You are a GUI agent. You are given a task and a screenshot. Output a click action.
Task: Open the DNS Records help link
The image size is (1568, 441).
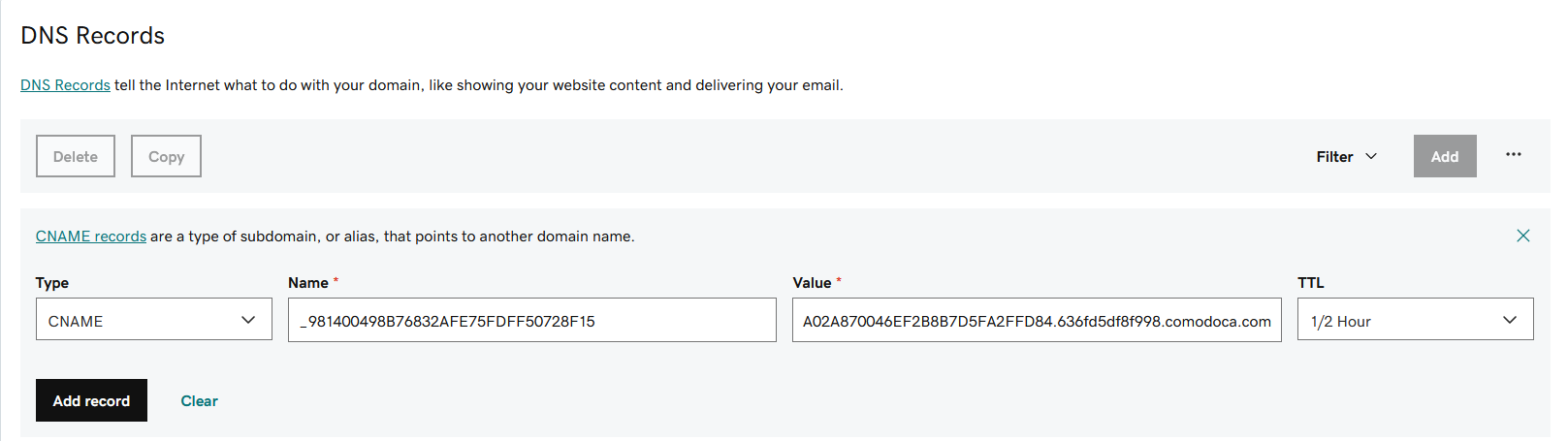point(65,85)
